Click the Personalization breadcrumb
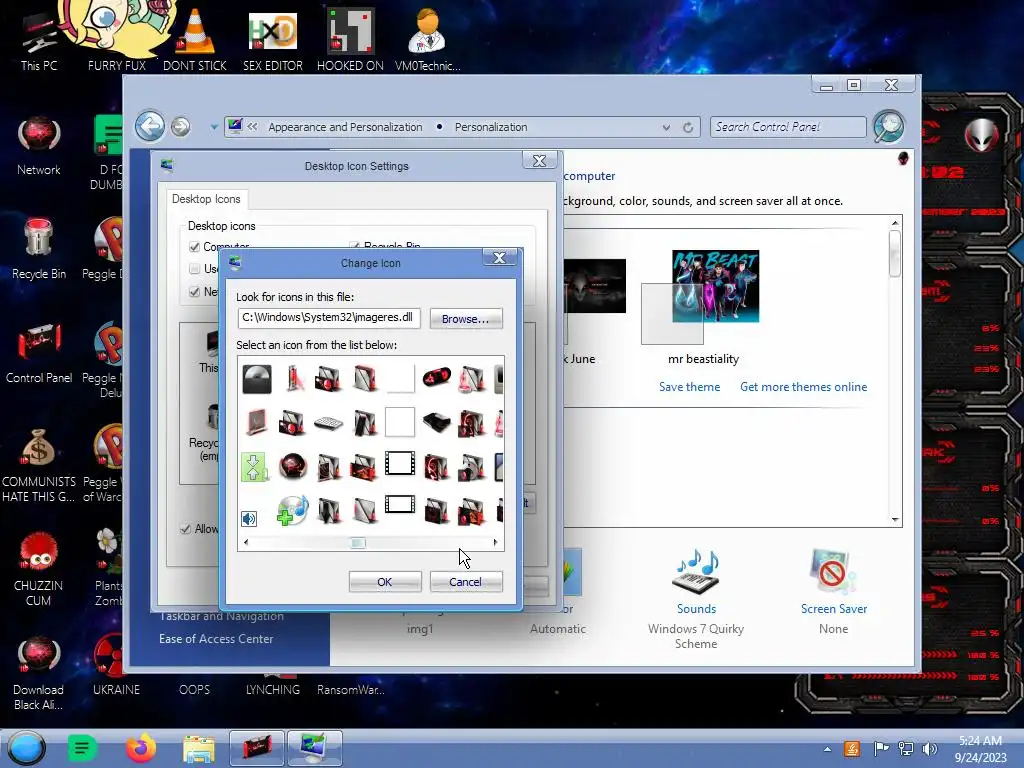The image size is (1024, 768). click(x=491, y=127)
